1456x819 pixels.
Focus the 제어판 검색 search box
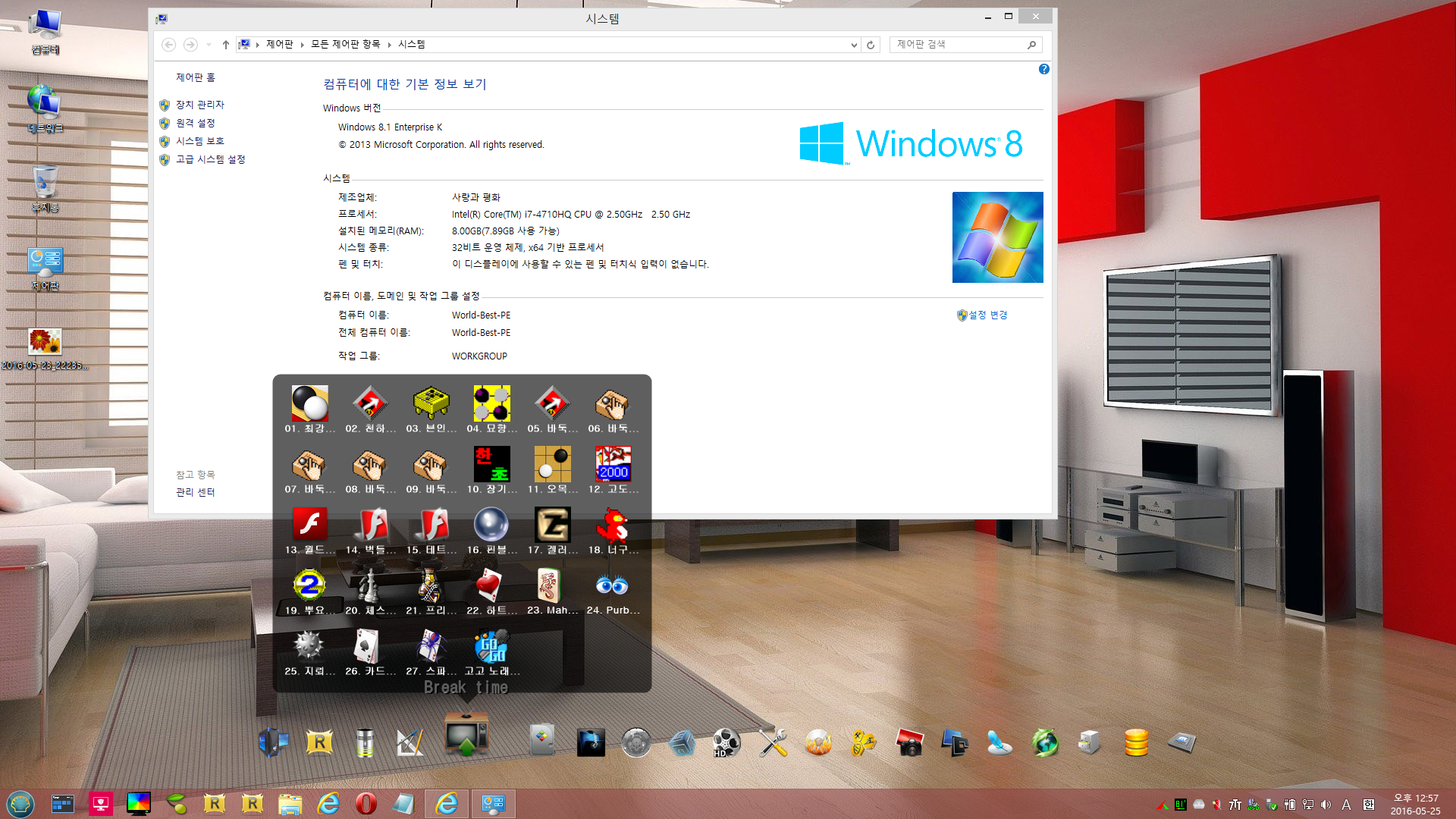click(x=965, y=45)
